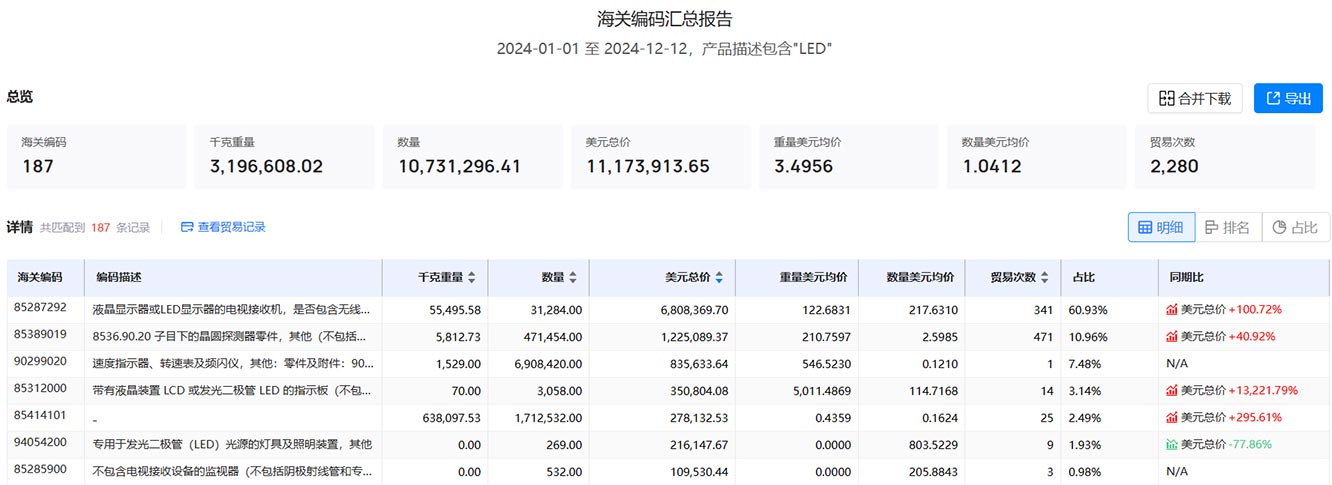Sort by 美元总价 column sort arrows
Viewport: 1332px width, 485px height.
718,277
